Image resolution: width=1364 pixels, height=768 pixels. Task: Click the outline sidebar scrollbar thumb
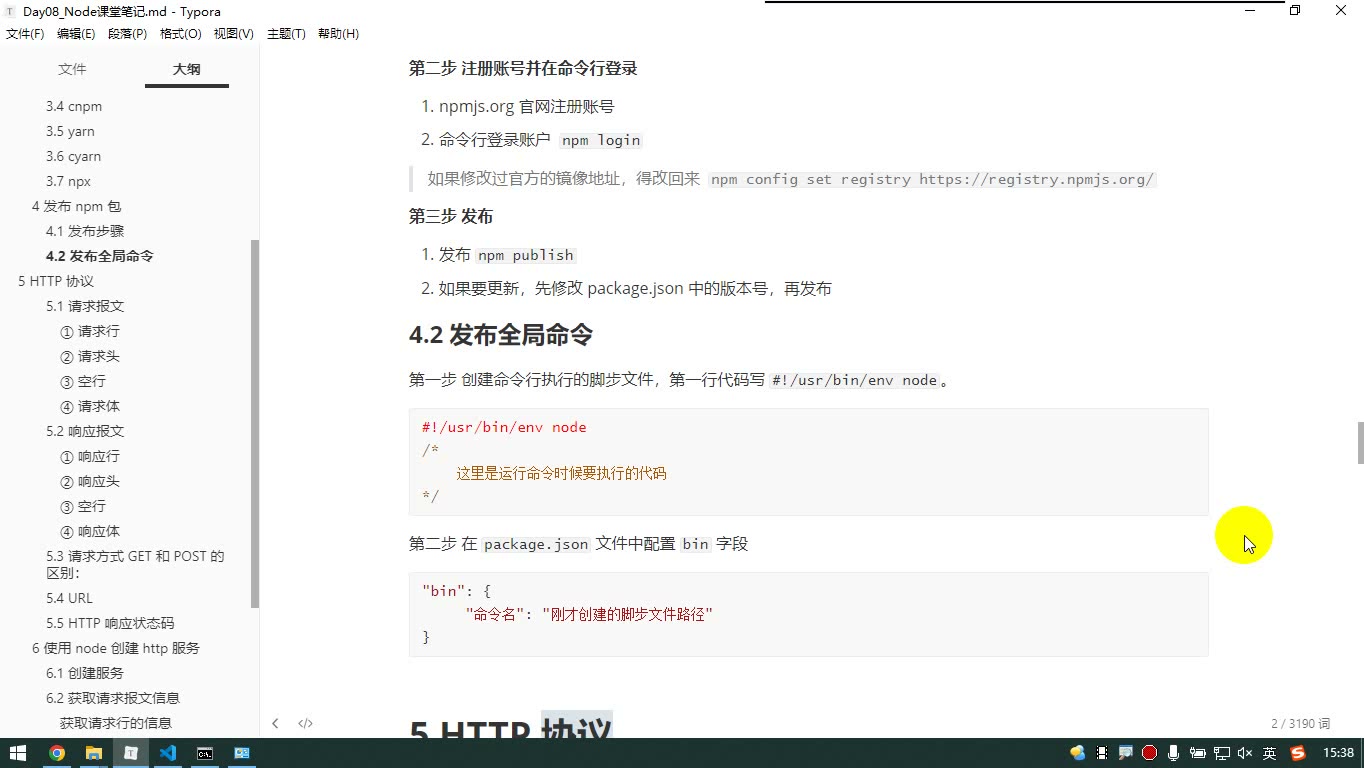pos(255,423)
